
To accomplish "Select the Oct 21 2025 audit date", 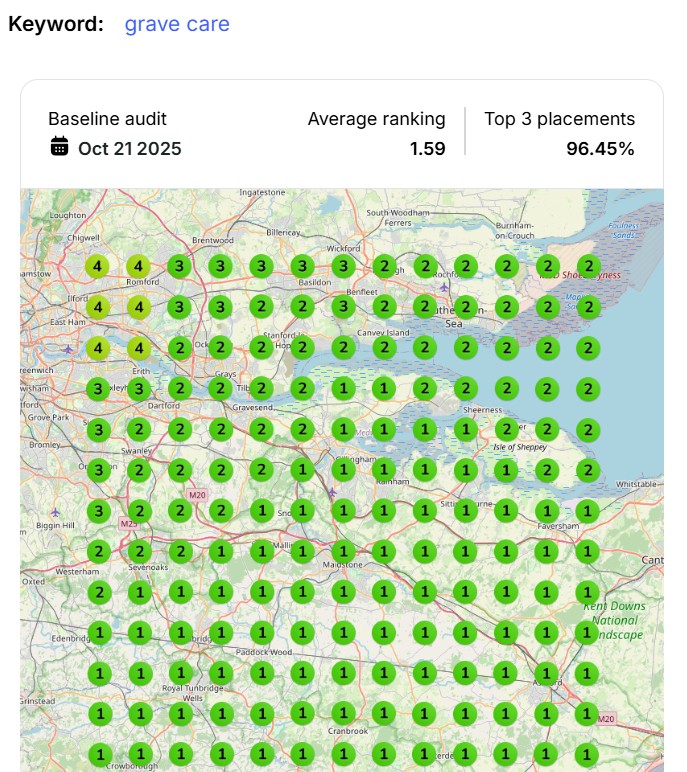I will 129,148.
